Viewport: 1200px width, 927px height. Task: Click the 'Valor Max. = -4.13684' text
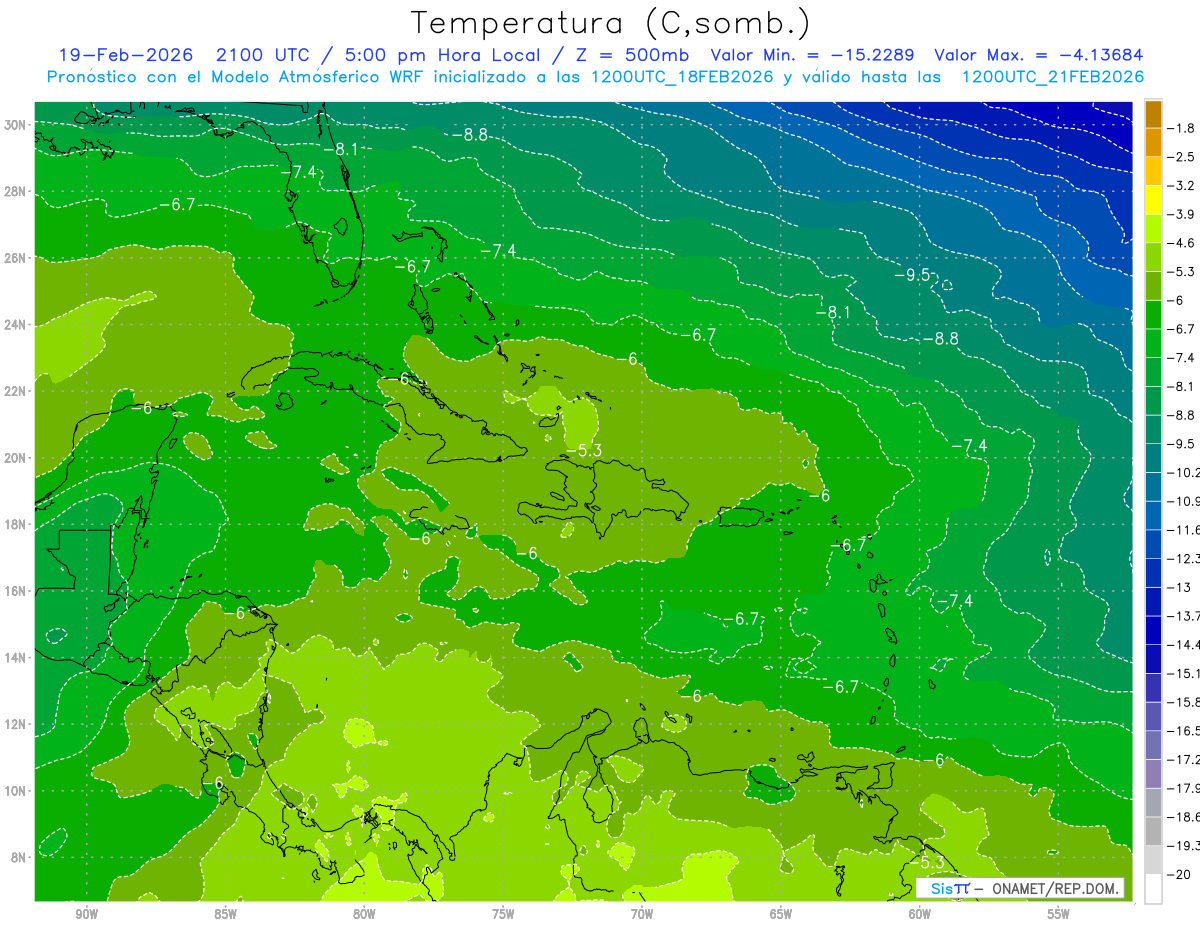pyautogui.click(x=1038, y=55)
